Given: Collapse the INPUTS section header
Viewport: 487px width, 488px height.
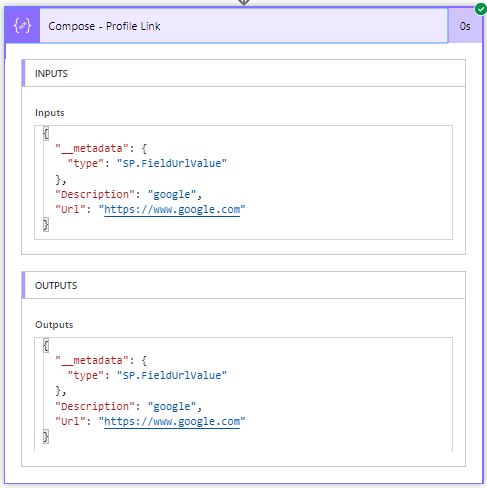Looking at the screenshot, I should [244, 73].
